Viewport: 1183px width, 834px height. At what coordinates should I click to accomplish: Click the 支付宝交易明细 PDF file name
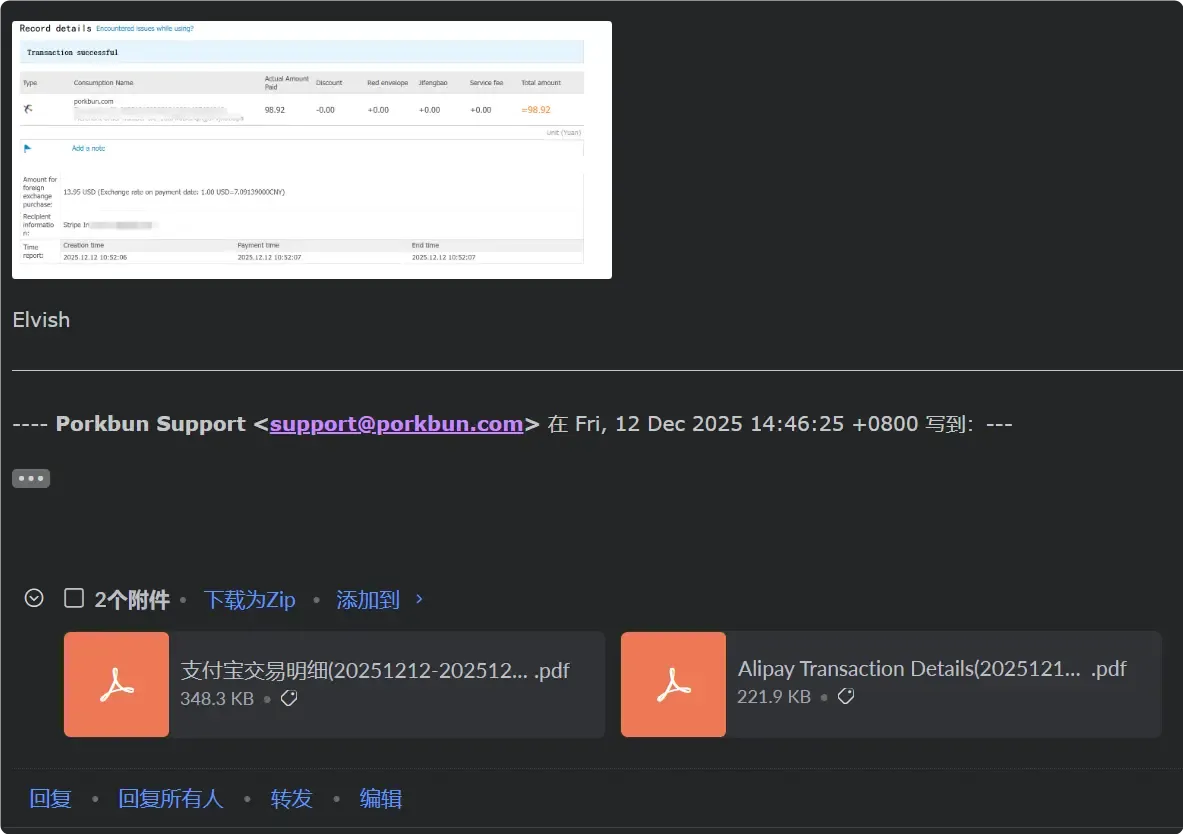tap(374, 670)
